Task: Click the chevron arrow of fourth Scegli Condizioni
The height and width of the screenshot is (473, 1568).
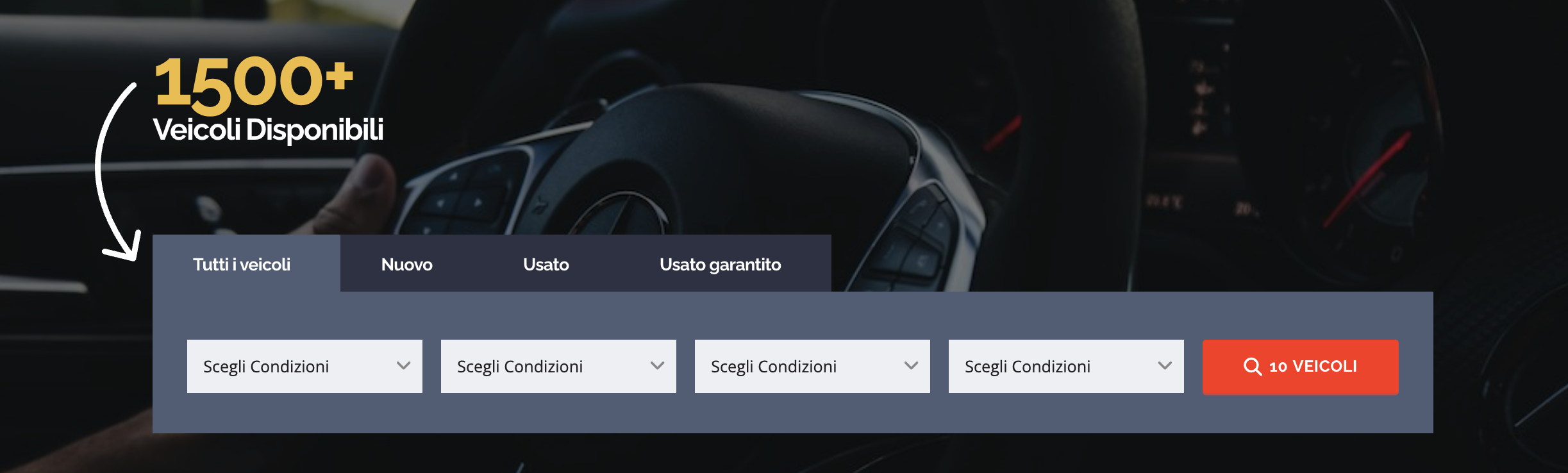Action: point(1165,366)
